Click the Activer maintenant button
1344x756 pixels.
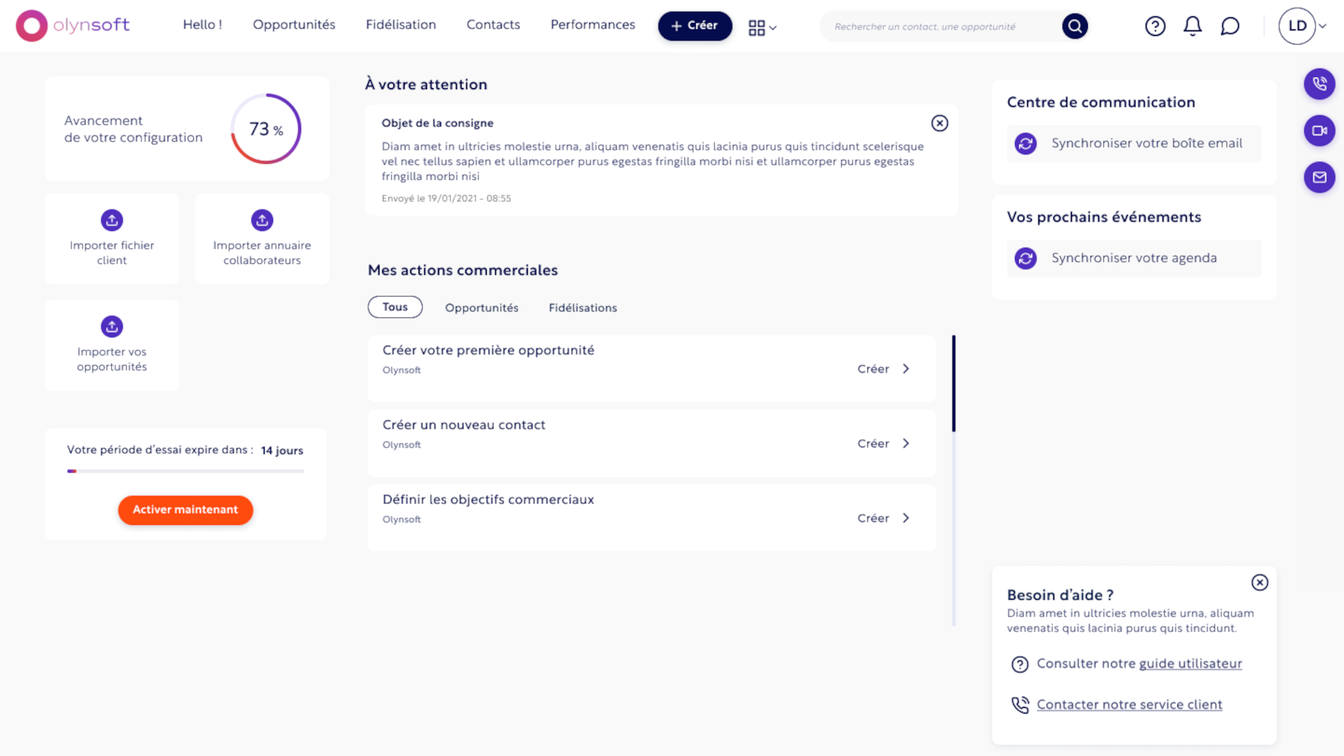pyautogui.click(x=185, y=510)
